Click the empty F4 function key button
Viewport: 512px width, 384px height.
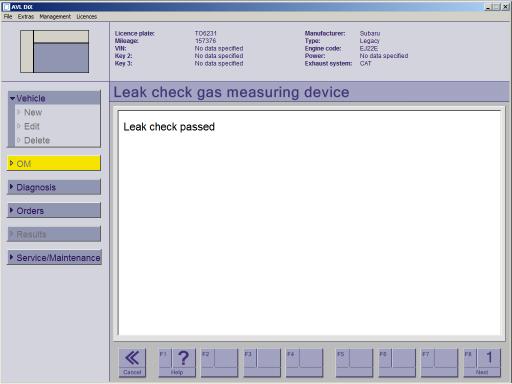point(305,363)
